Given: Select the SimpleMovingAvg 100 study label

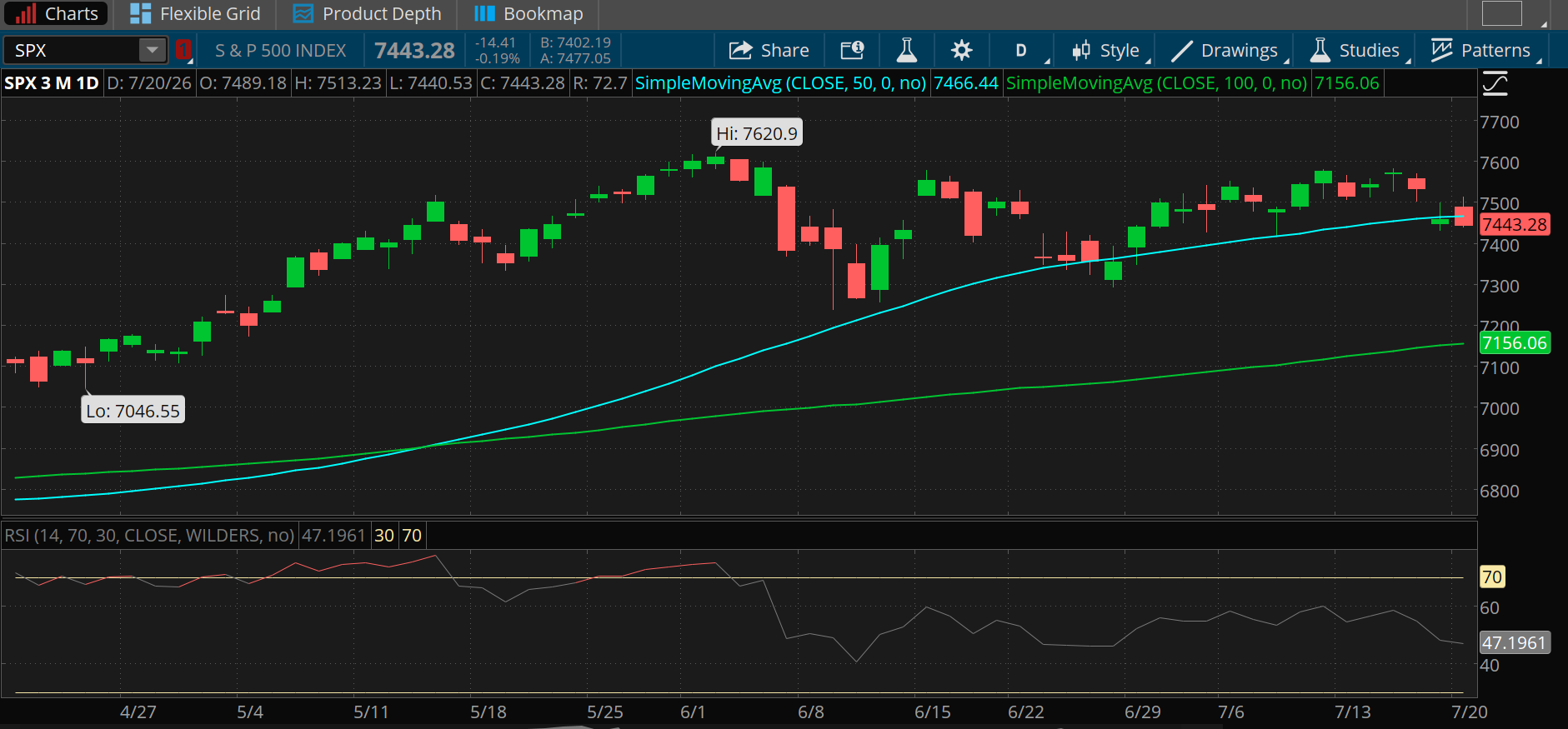Looking at the screenshot, I should click(x=1156, y=83).
